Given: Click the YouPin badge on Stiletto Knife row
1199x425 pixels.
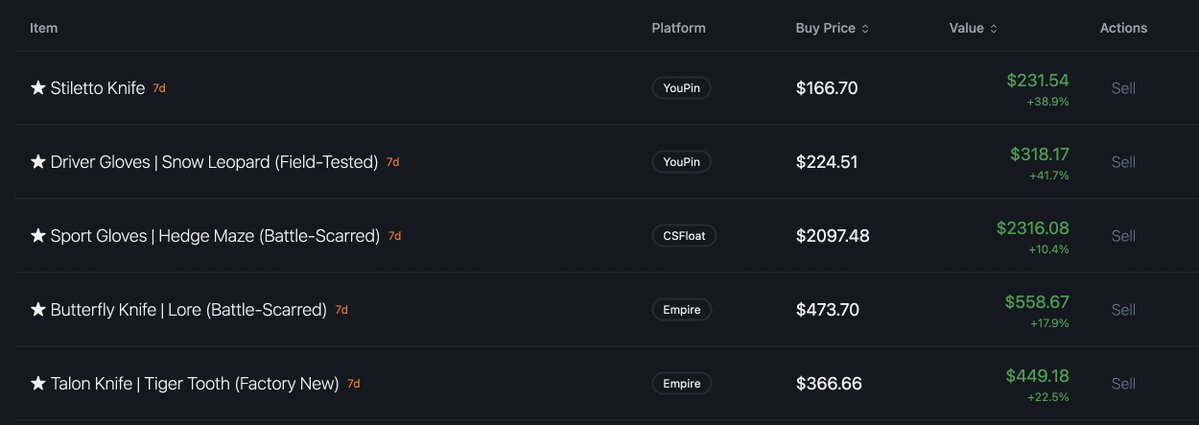Looking at the screenshot, I should click(681, 88).
